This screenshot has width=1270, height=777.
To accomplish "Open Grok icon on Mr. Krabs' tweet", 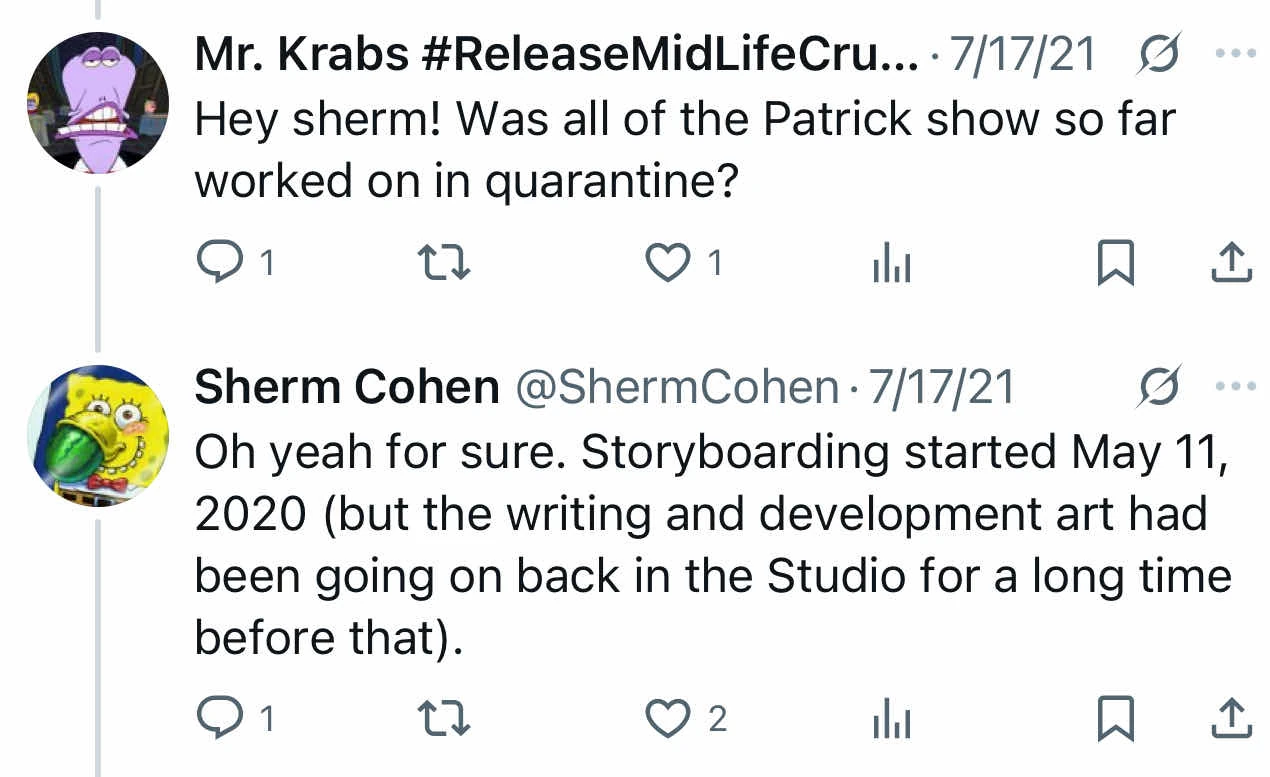I will [1160, 54].
